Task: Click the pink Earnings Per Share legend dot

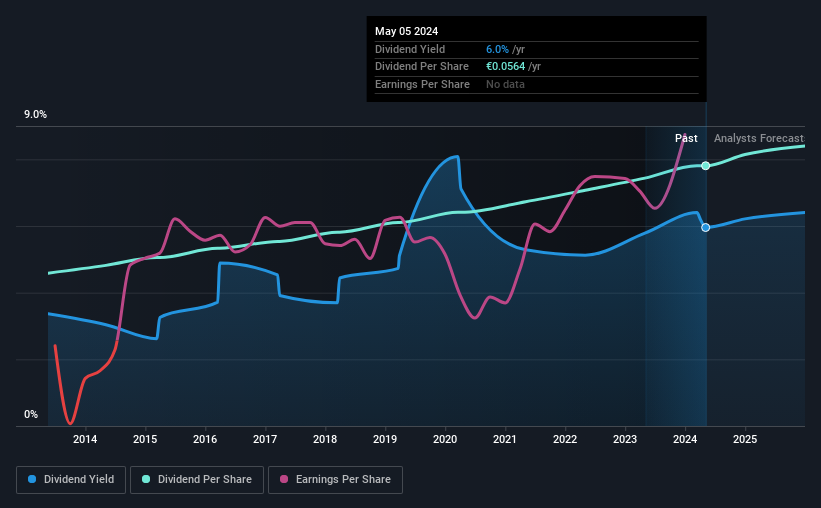Action: coord(284,479)
